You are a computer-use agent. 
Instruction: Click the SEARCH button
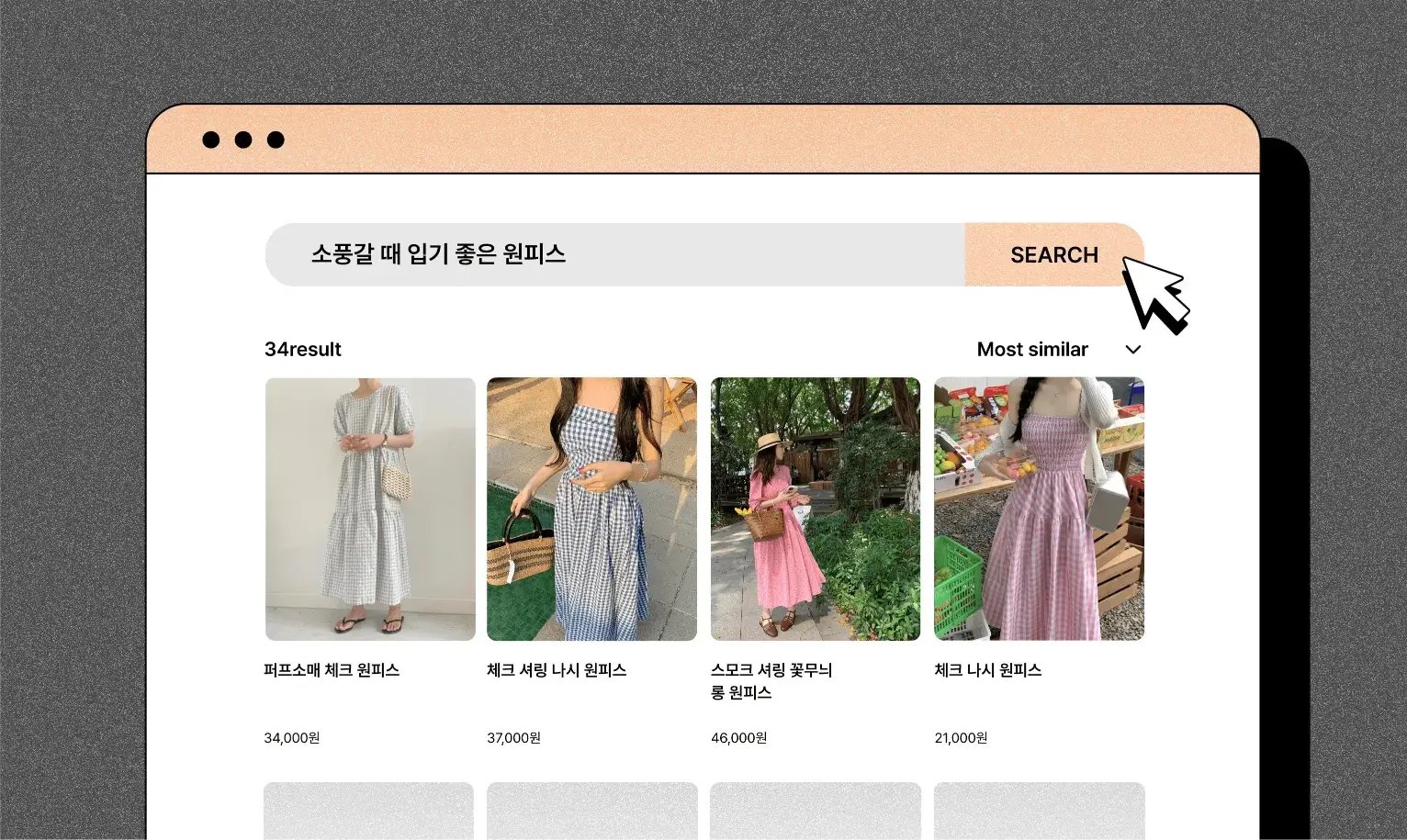[1053, 254]
